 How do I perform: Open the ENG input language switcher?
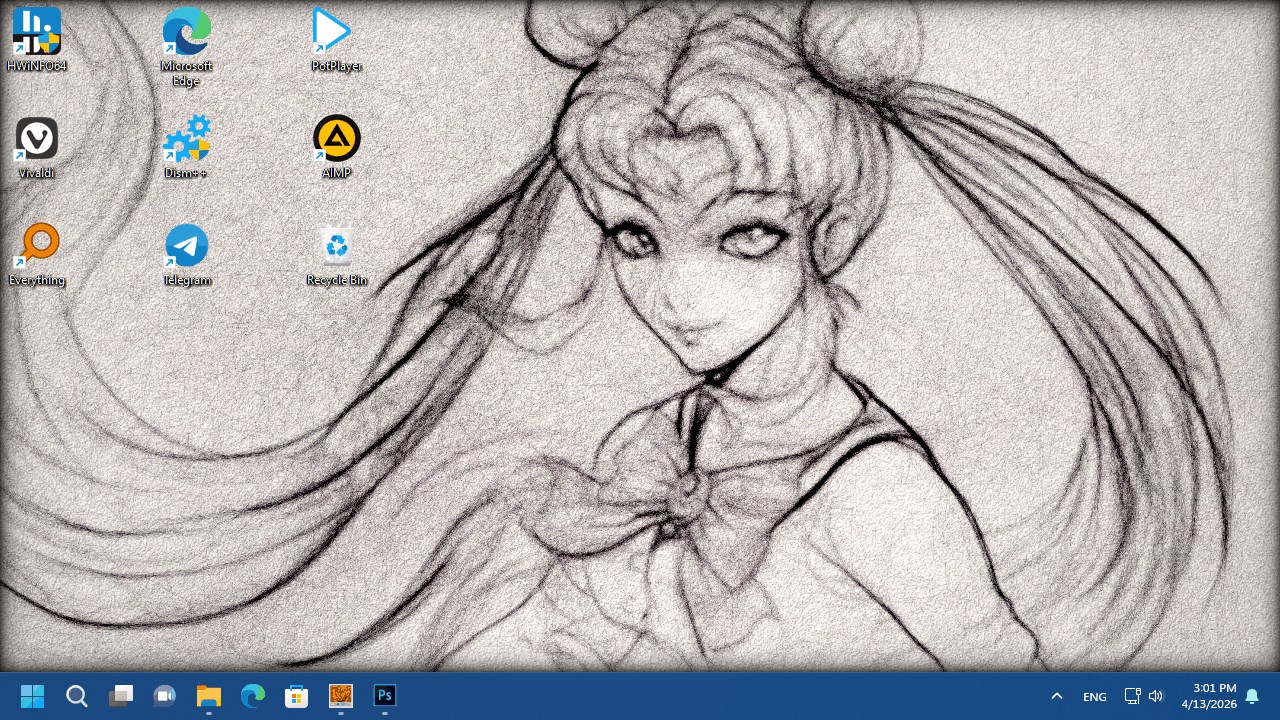pos(1095,696)
